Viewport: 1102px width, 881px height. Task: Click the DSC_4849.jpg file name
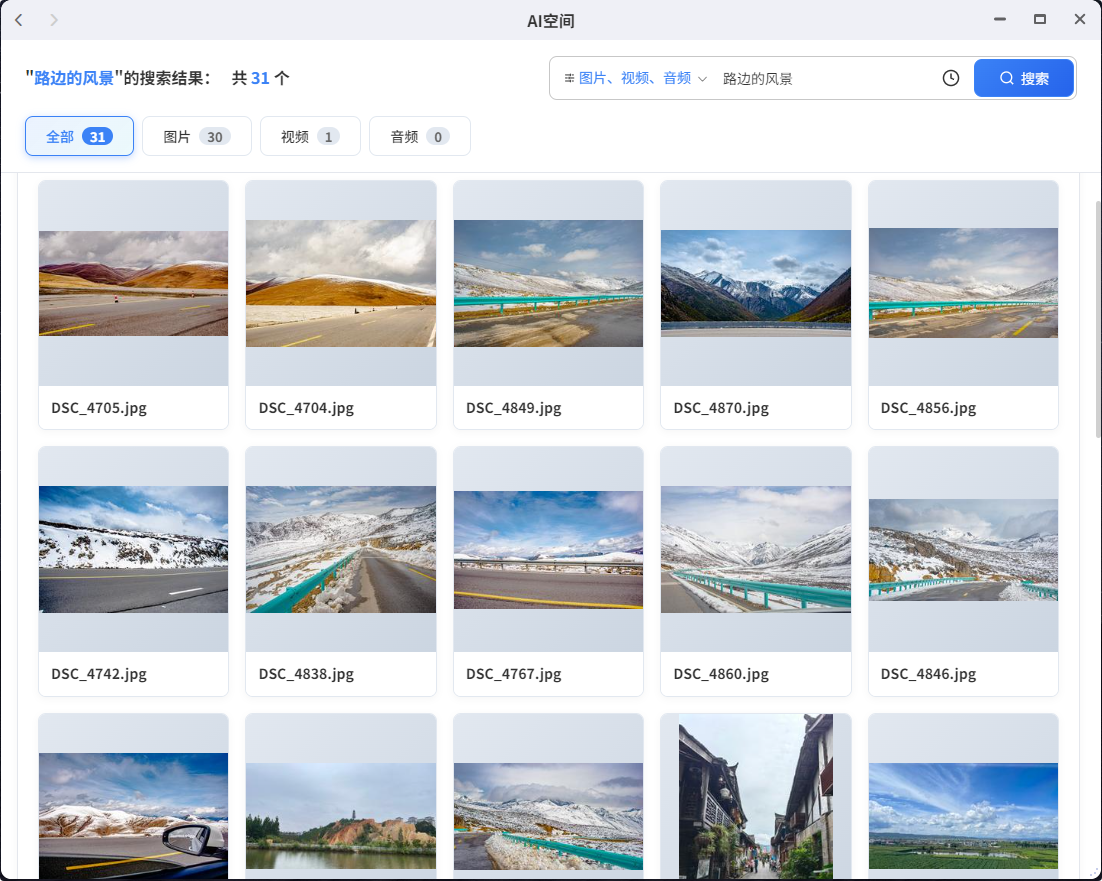click(x=514, y=408)
